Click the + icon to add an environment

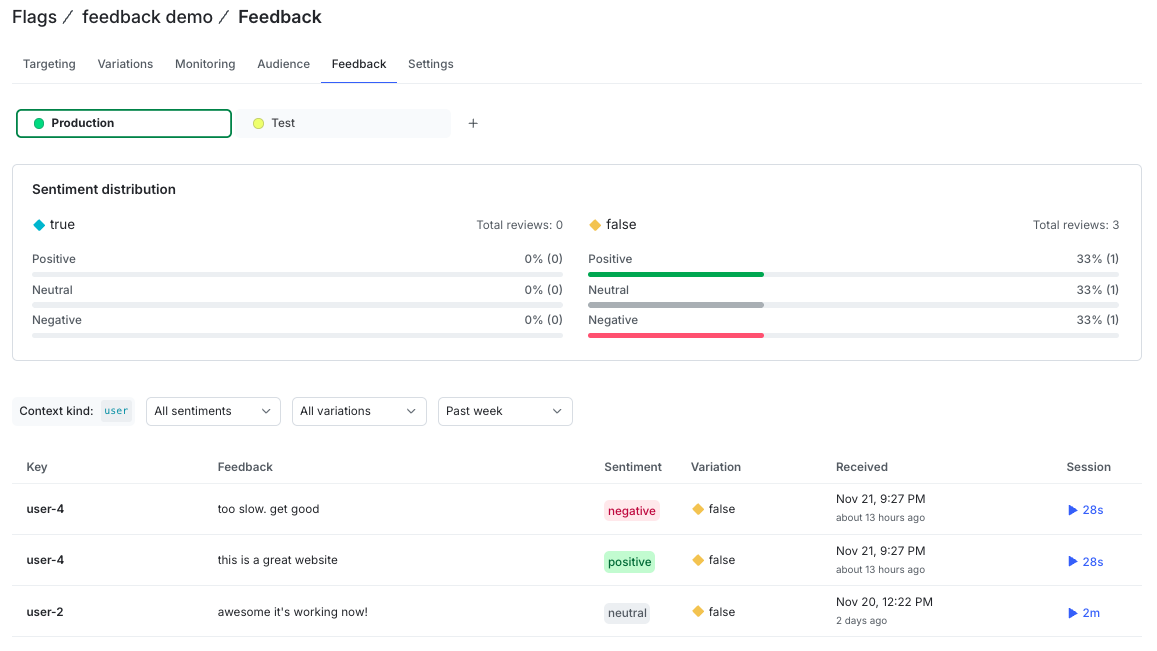tap(472, 122)
